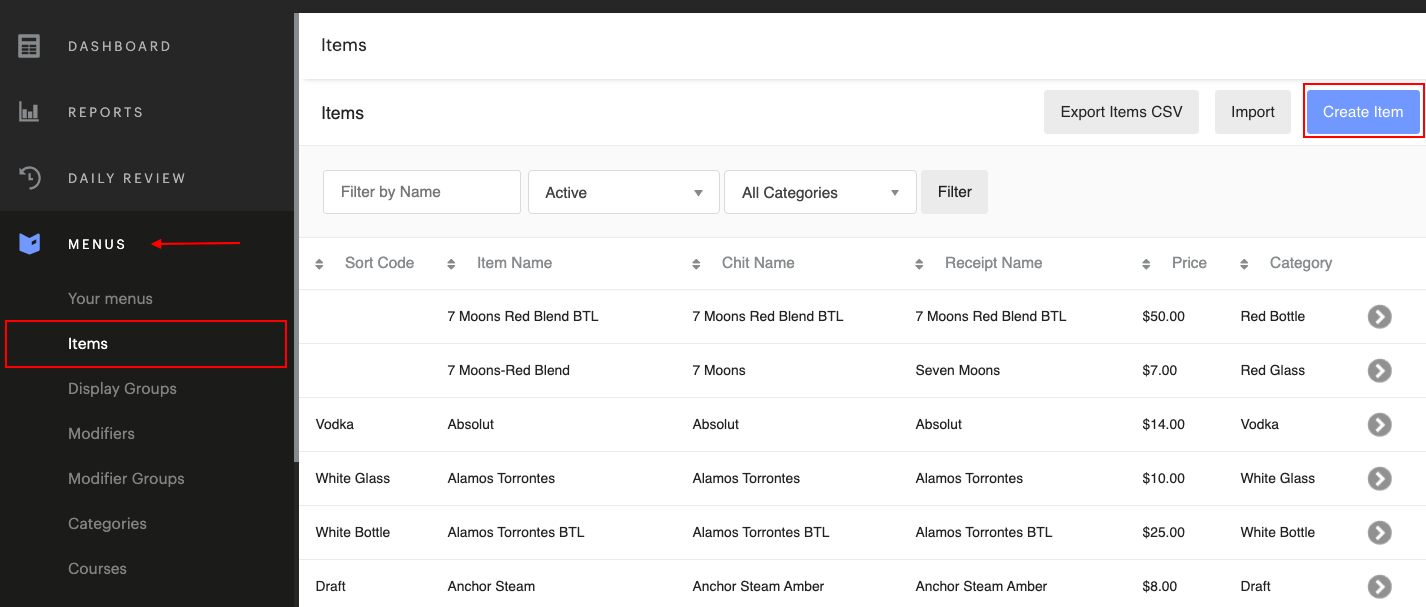The image size is (1426, 607).
Task: Open the Anchor Steam row arrow icon
Action: 1379,586
